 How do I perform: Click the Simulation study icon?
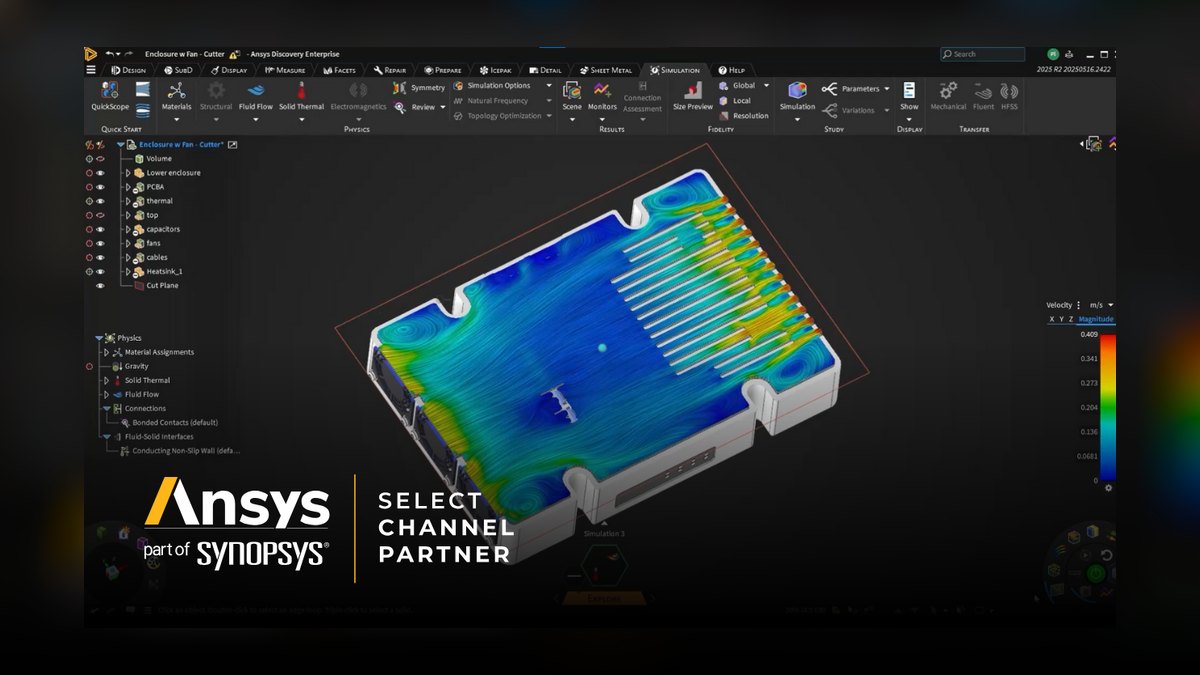797,91
